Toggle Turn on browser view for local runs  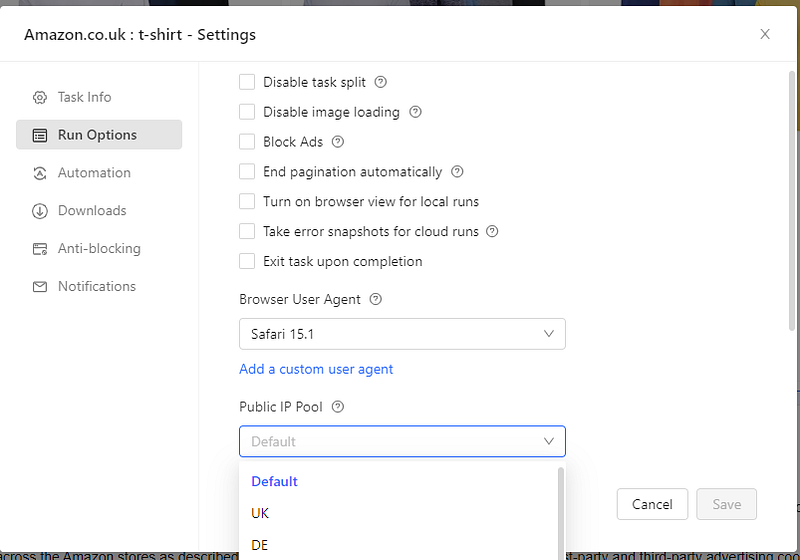click(247, 201)
